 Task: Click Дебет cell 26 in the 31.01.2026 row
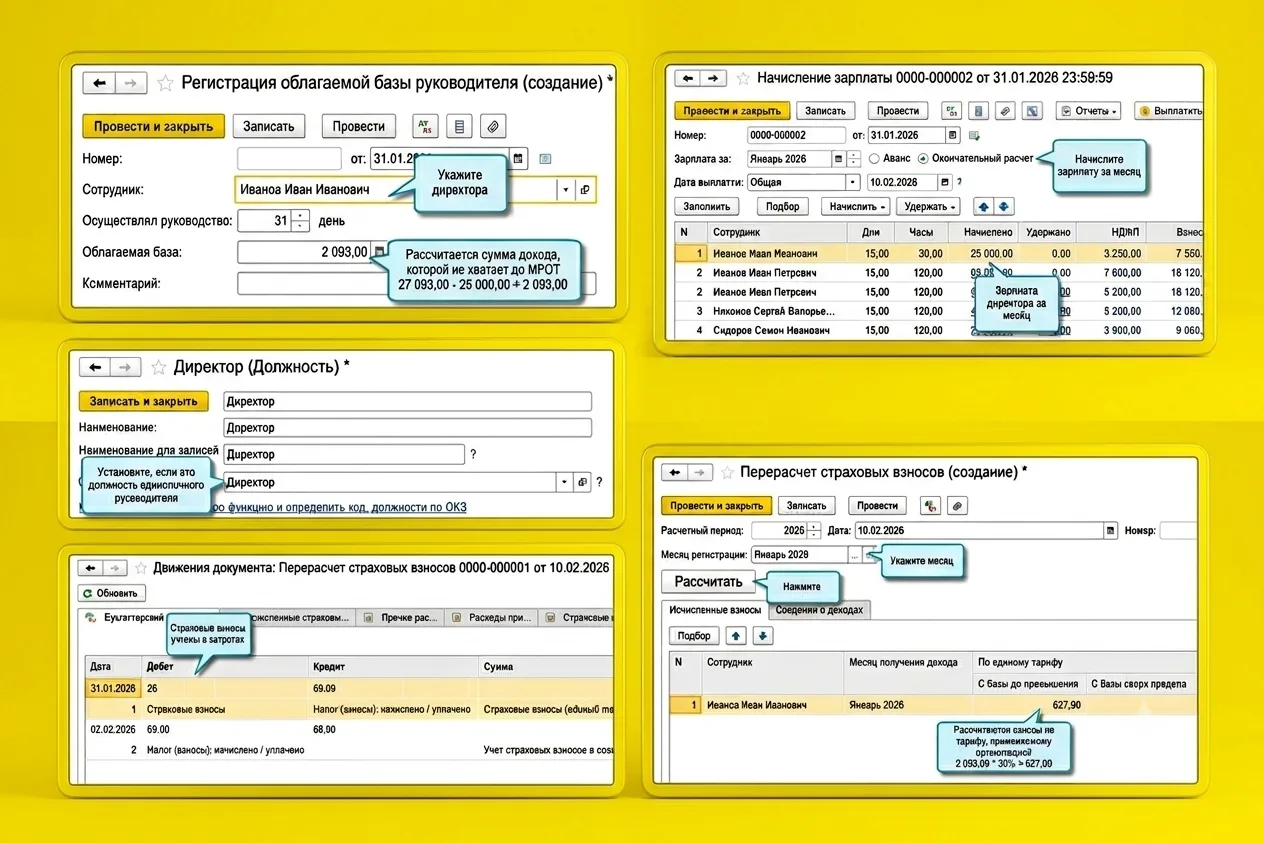(226, 689)
